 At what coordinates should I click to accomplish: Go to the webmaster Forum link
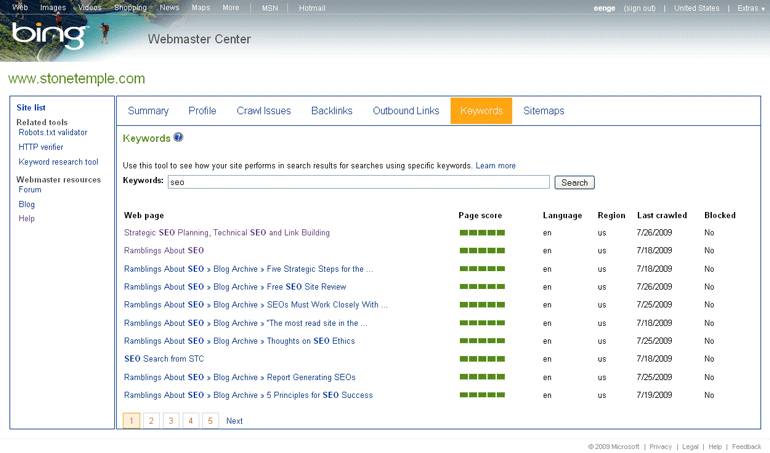click(x=30, y=190)
